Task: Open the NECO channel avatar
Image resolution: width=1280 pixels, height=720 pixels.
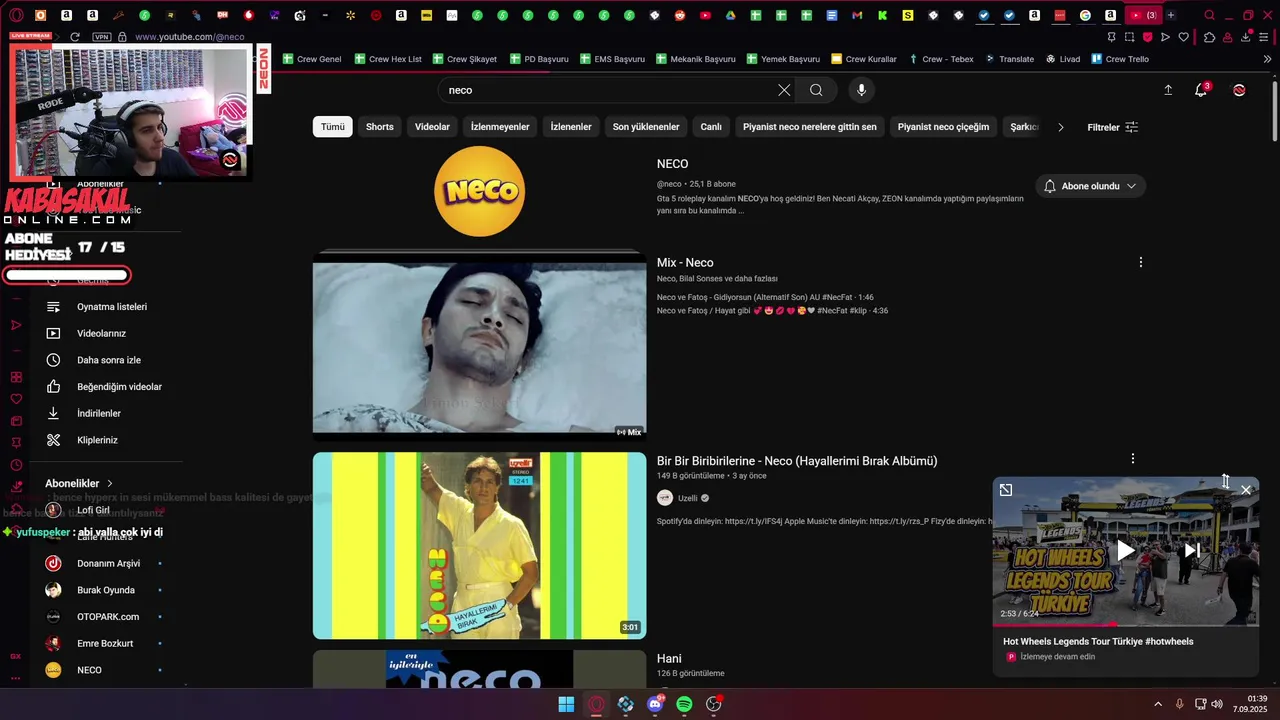Action: (x=479, y=191)
